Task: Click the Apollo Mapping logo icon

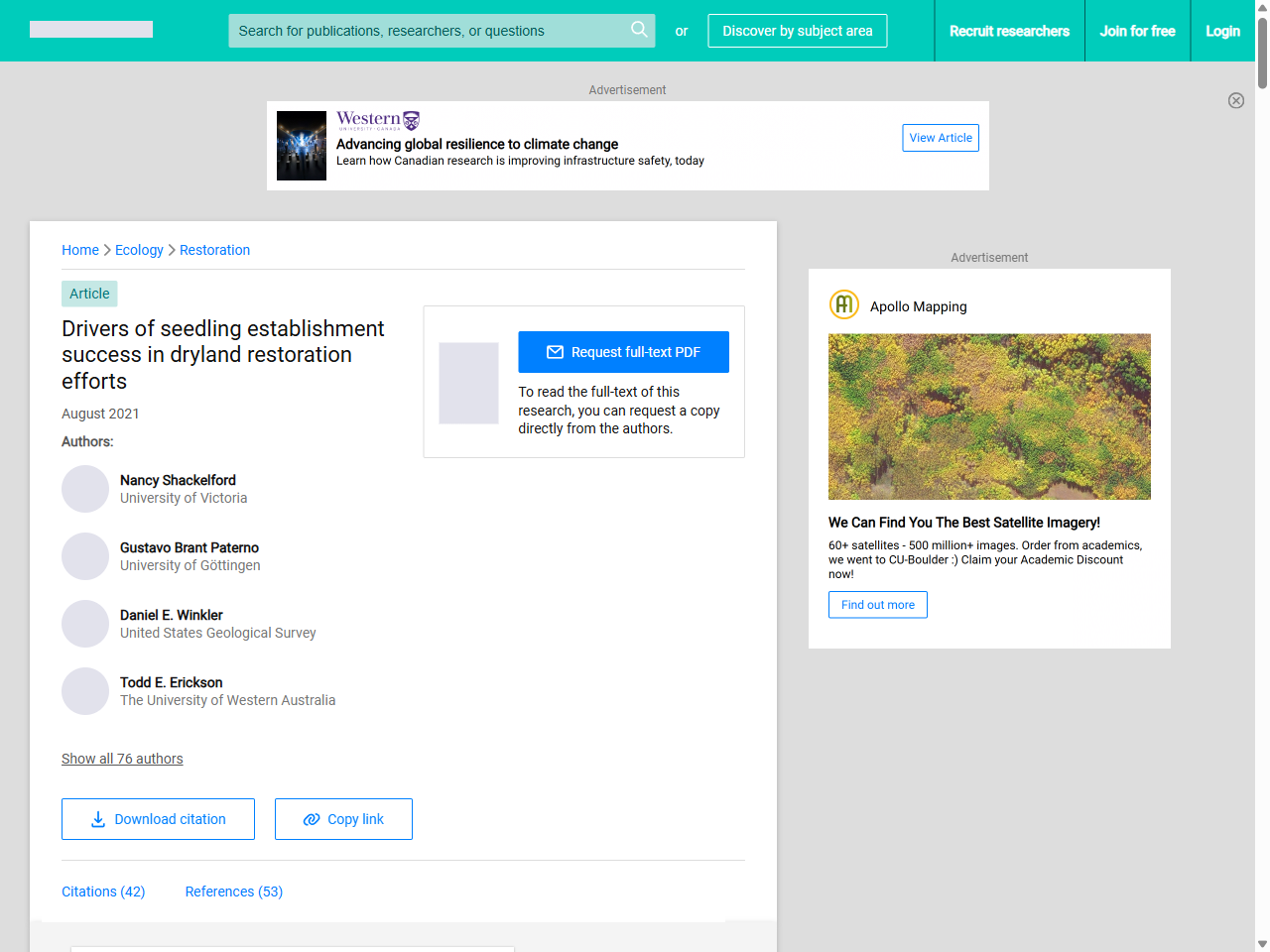Action: tap(843, 304)
